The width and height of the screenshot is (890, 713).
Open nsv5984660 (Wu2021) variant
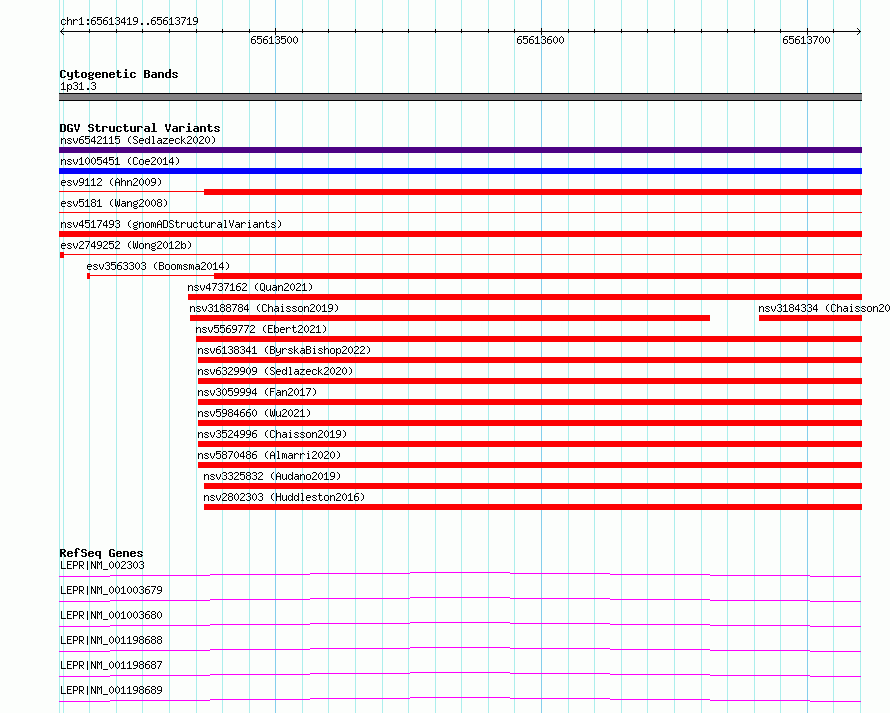click(x=254, y=413)
